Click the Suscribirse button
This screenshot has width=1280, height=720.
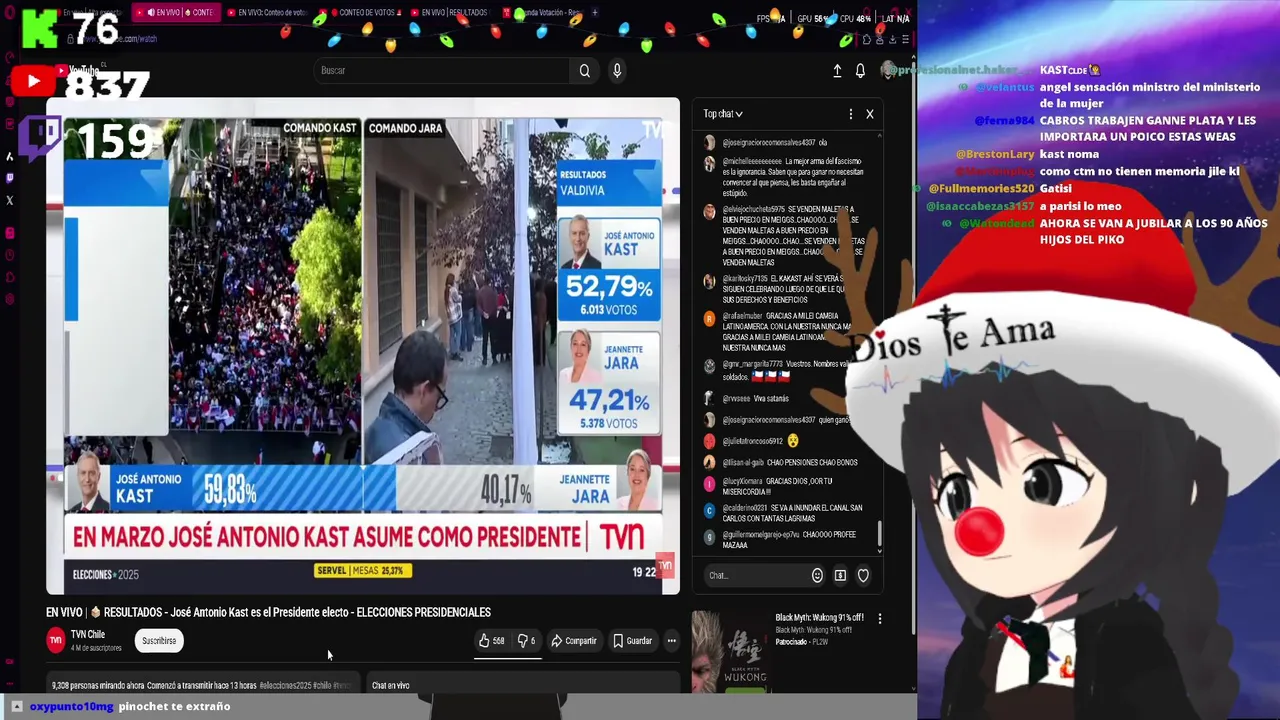(159, 641)
